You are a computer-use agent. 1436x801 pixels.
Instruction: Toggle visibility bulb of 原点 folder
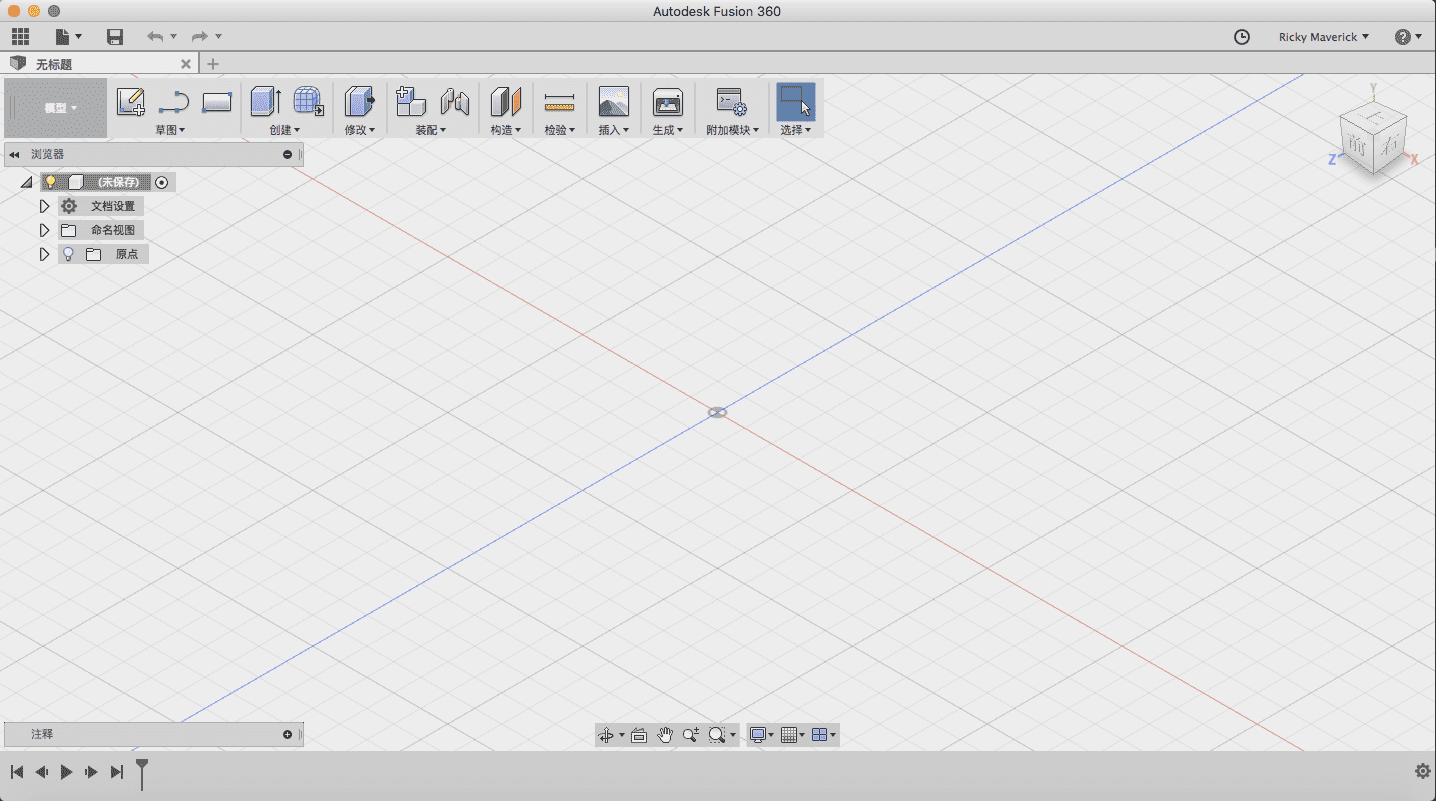[68, 254]
